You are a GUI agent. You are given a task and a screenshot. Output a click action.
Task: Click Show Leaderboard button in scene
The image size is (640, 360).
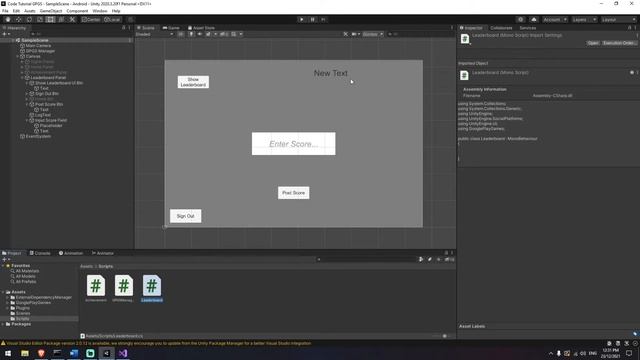tap(193, 82)
